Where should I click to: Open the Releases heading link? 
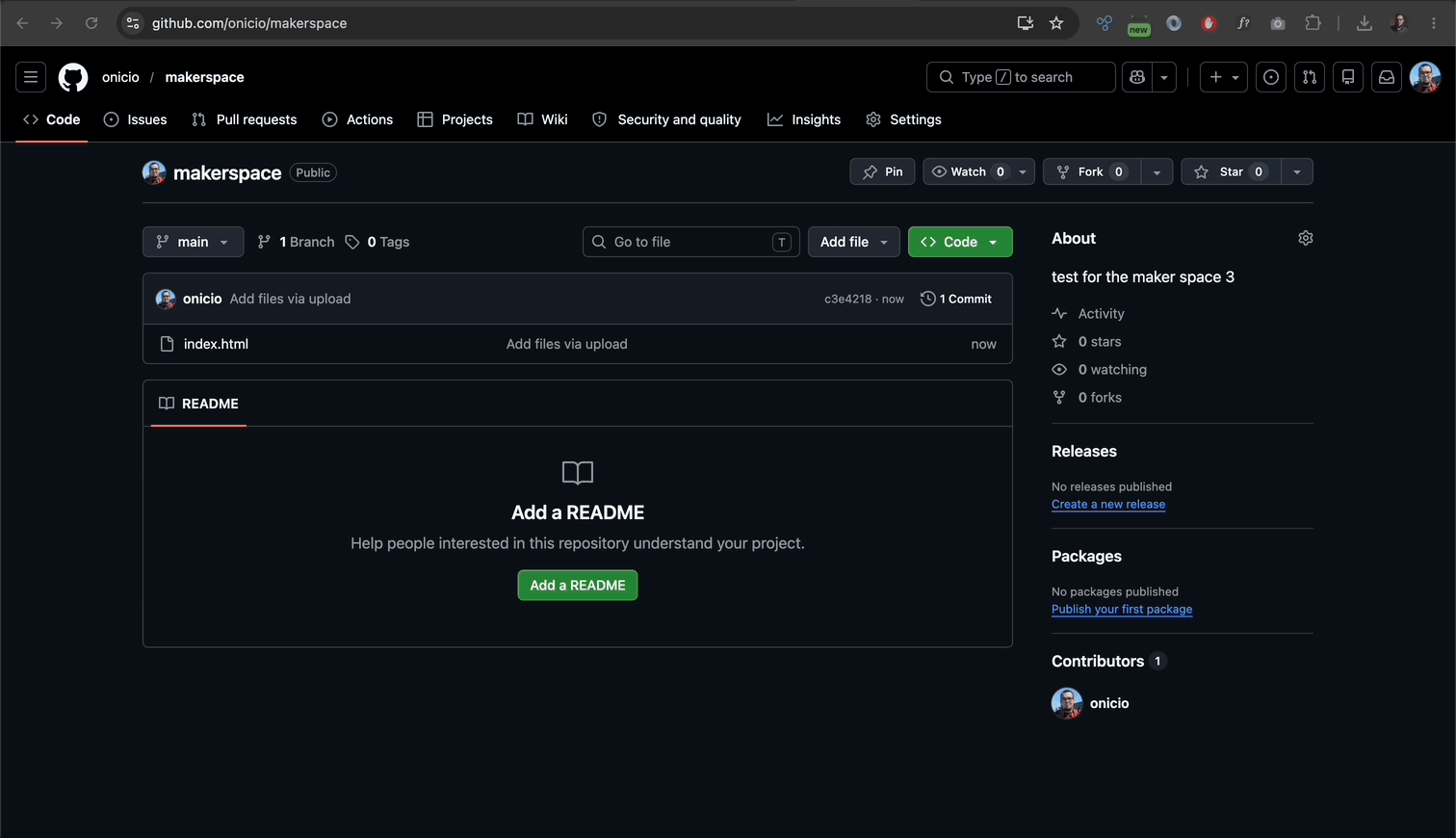point(1084,451)
